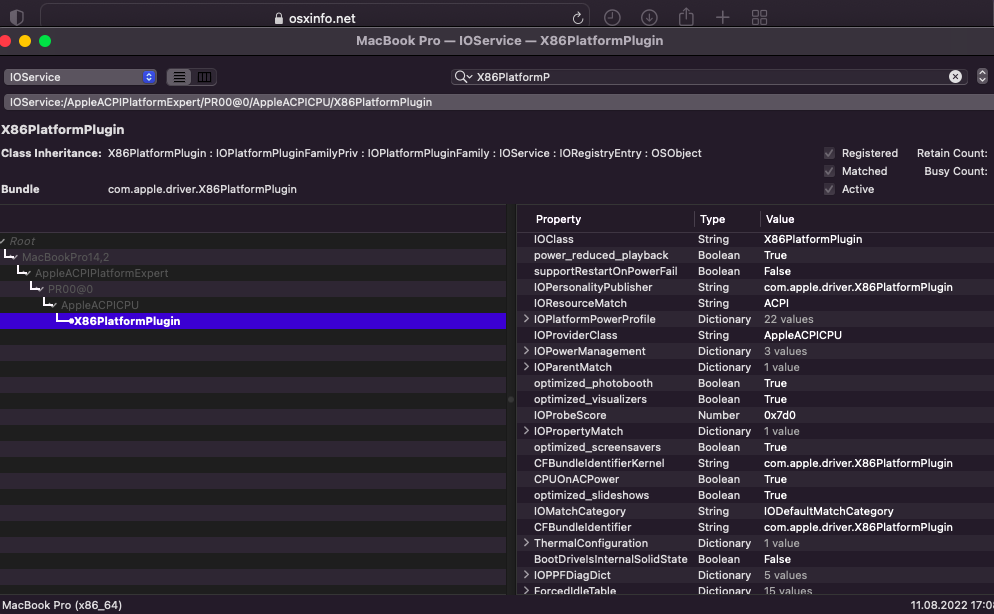Open the Share menu in Safari
Screen dimensions: 994x614
[x=686, y=17]
